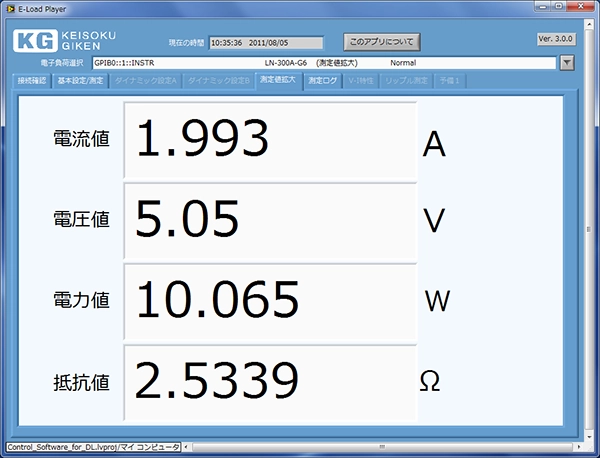
Task: Click the Control_Software_for_DL.lvproj status label
Action: [x=93, y=447]
